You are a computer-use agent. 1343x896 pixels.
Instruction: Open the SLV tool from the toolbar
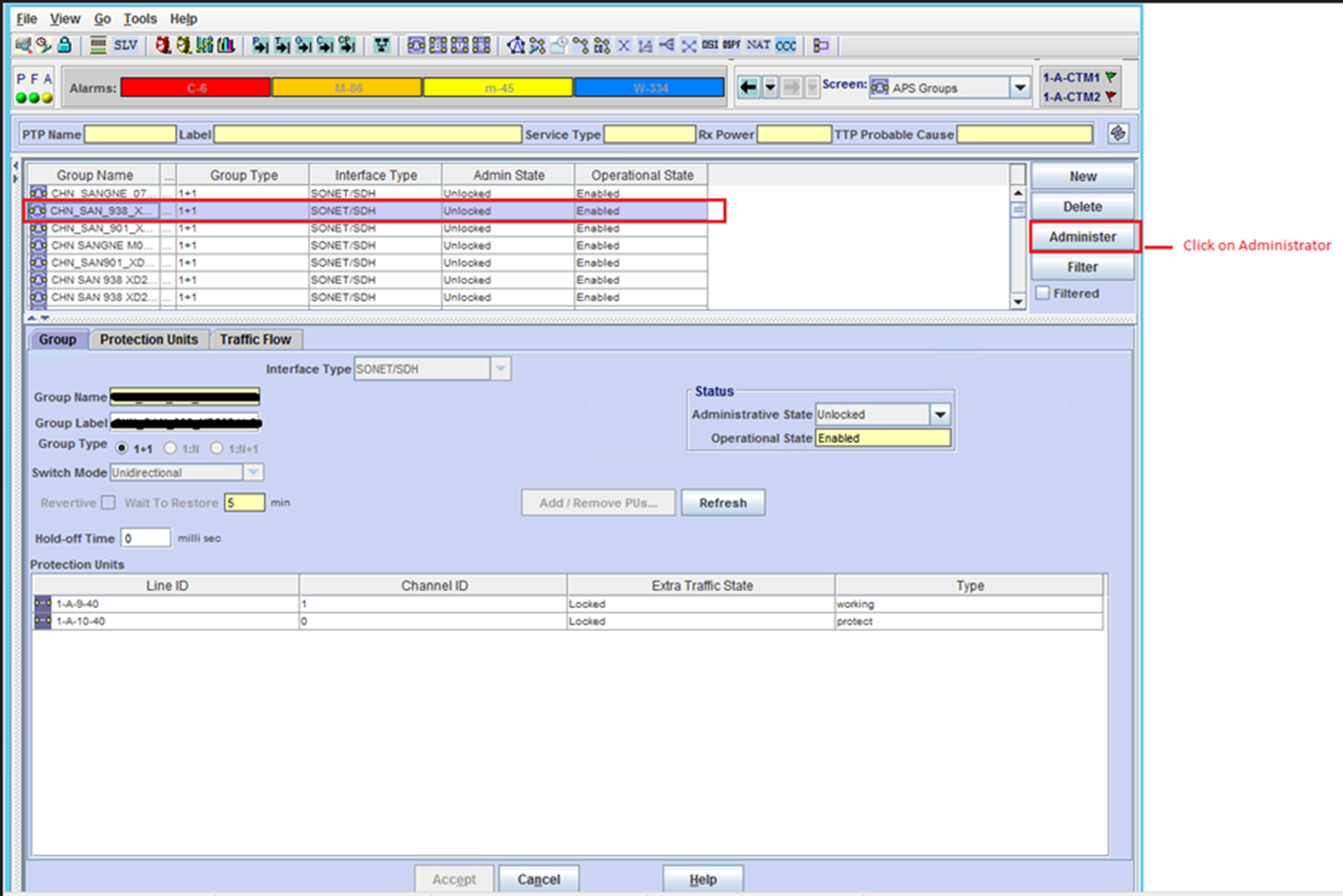point(125,45)
